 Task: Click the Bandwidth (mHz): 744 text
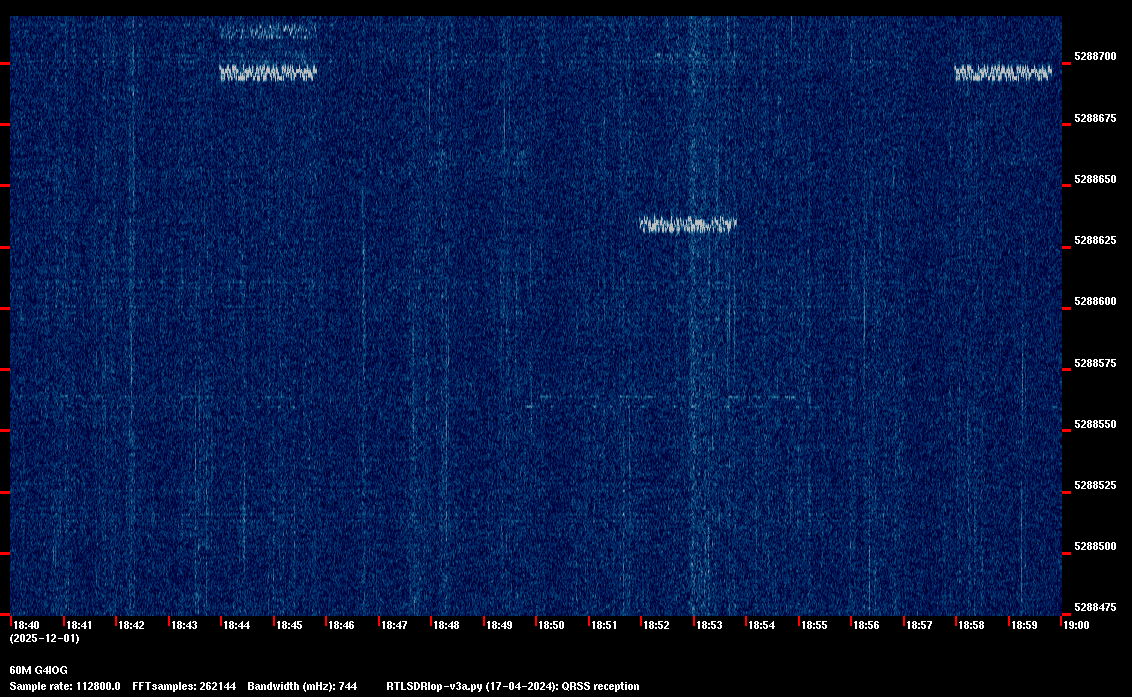click(x=302, y=686)
